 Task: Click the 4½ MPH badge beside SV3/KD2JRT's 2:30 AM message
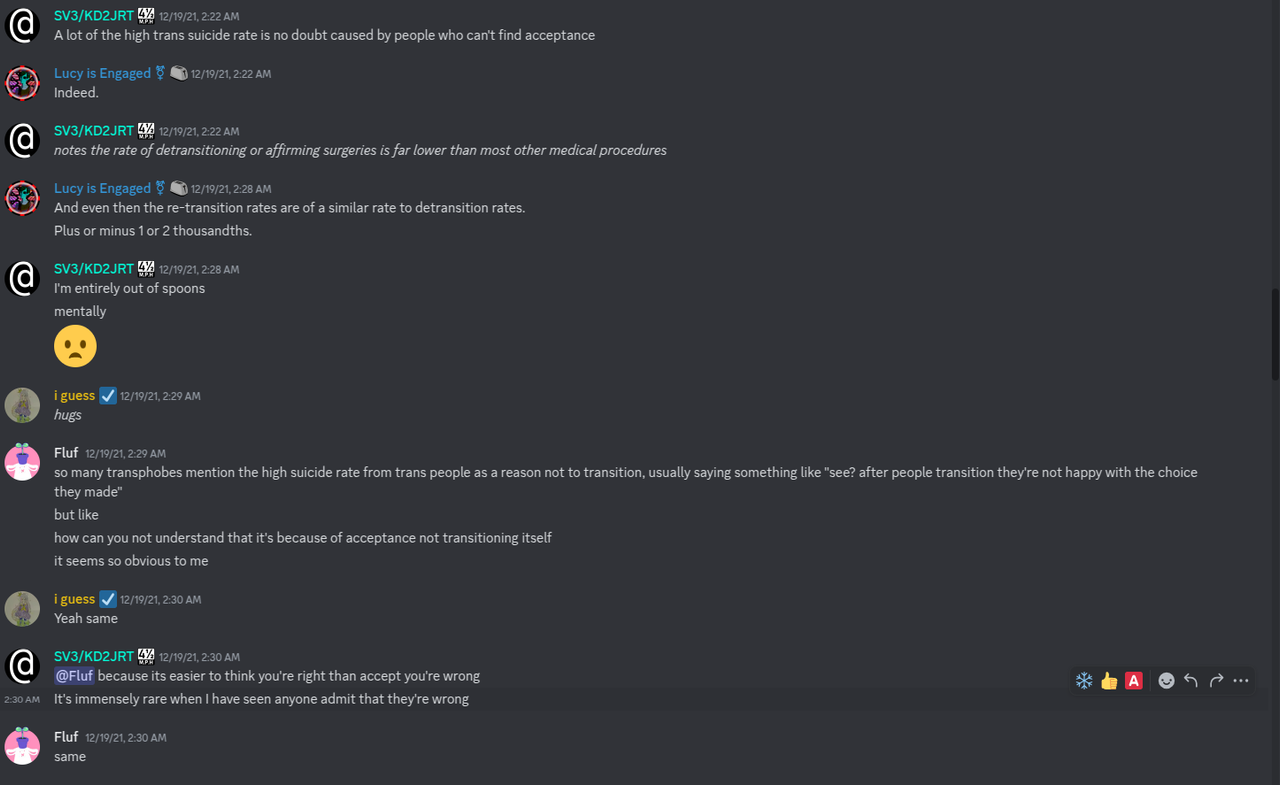click(x=146, y=657)
